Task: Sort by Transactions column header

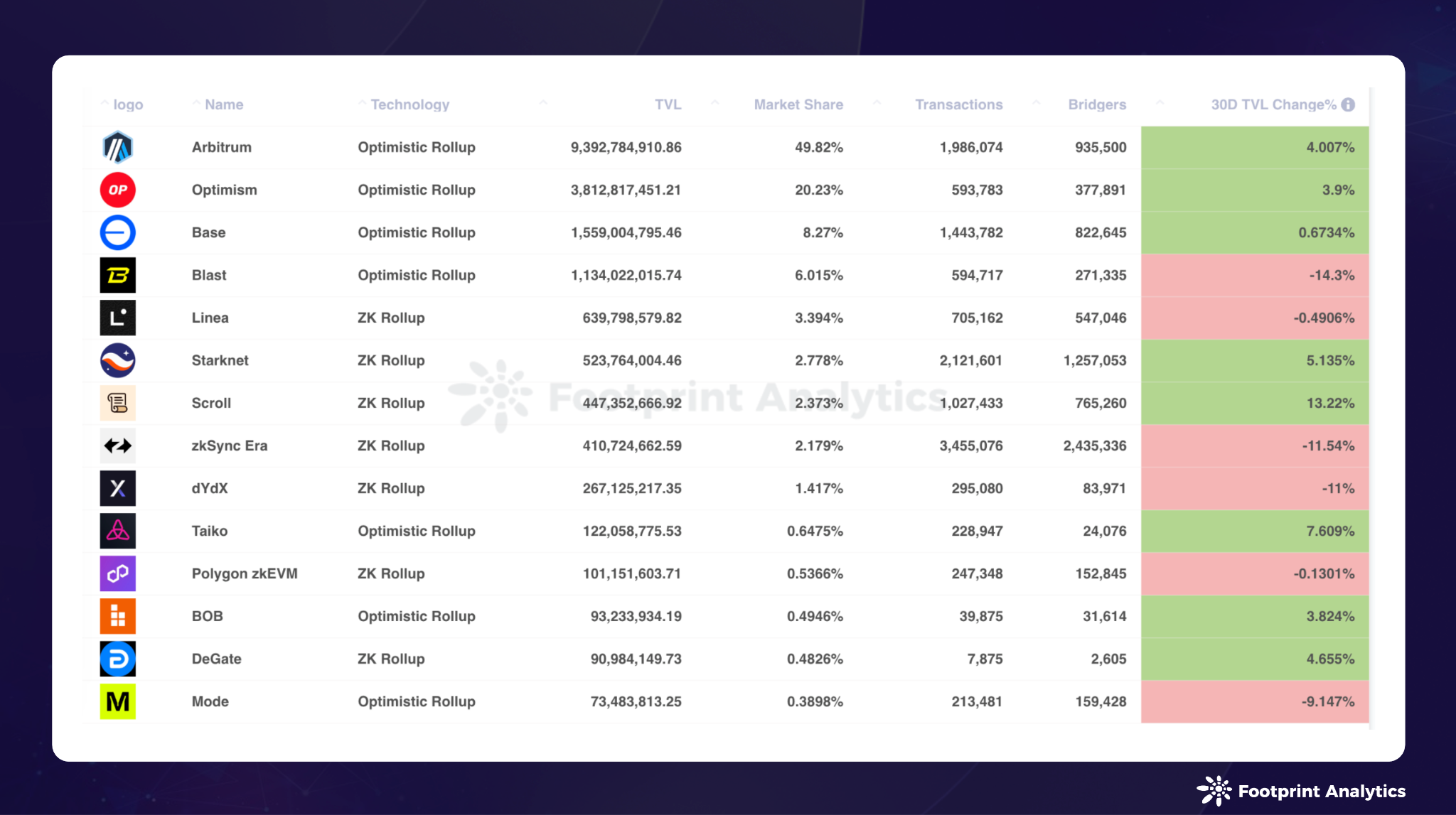Action: pos(958,104)
